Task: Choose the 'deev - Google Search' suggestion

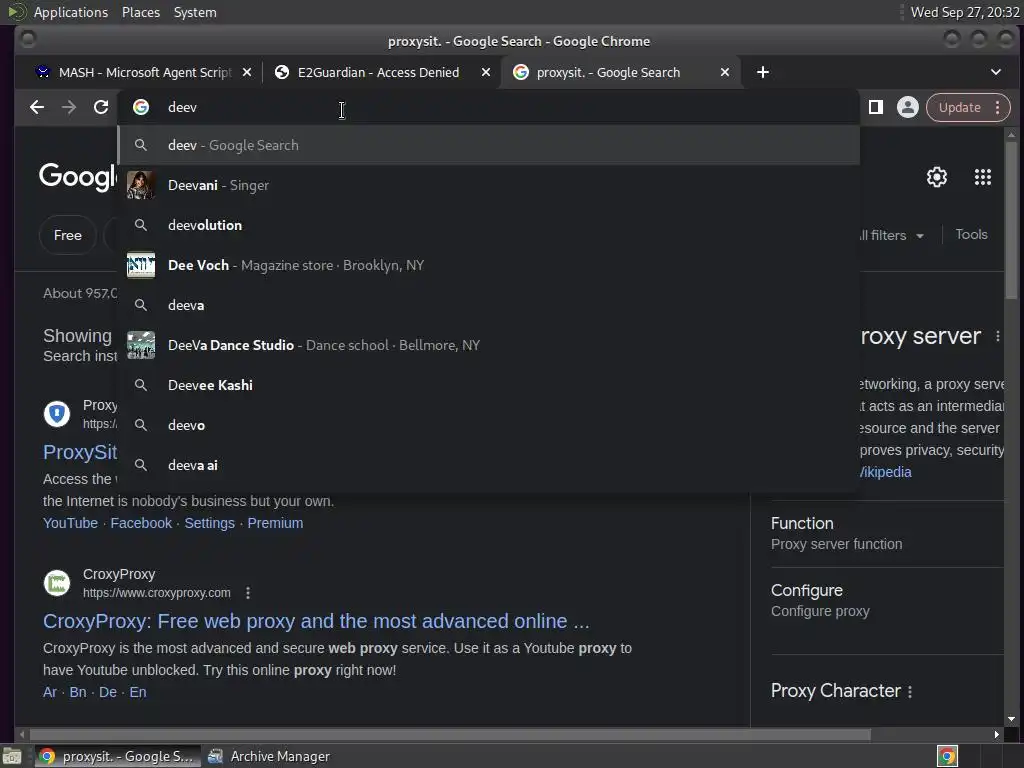Action: click(488, 145)
